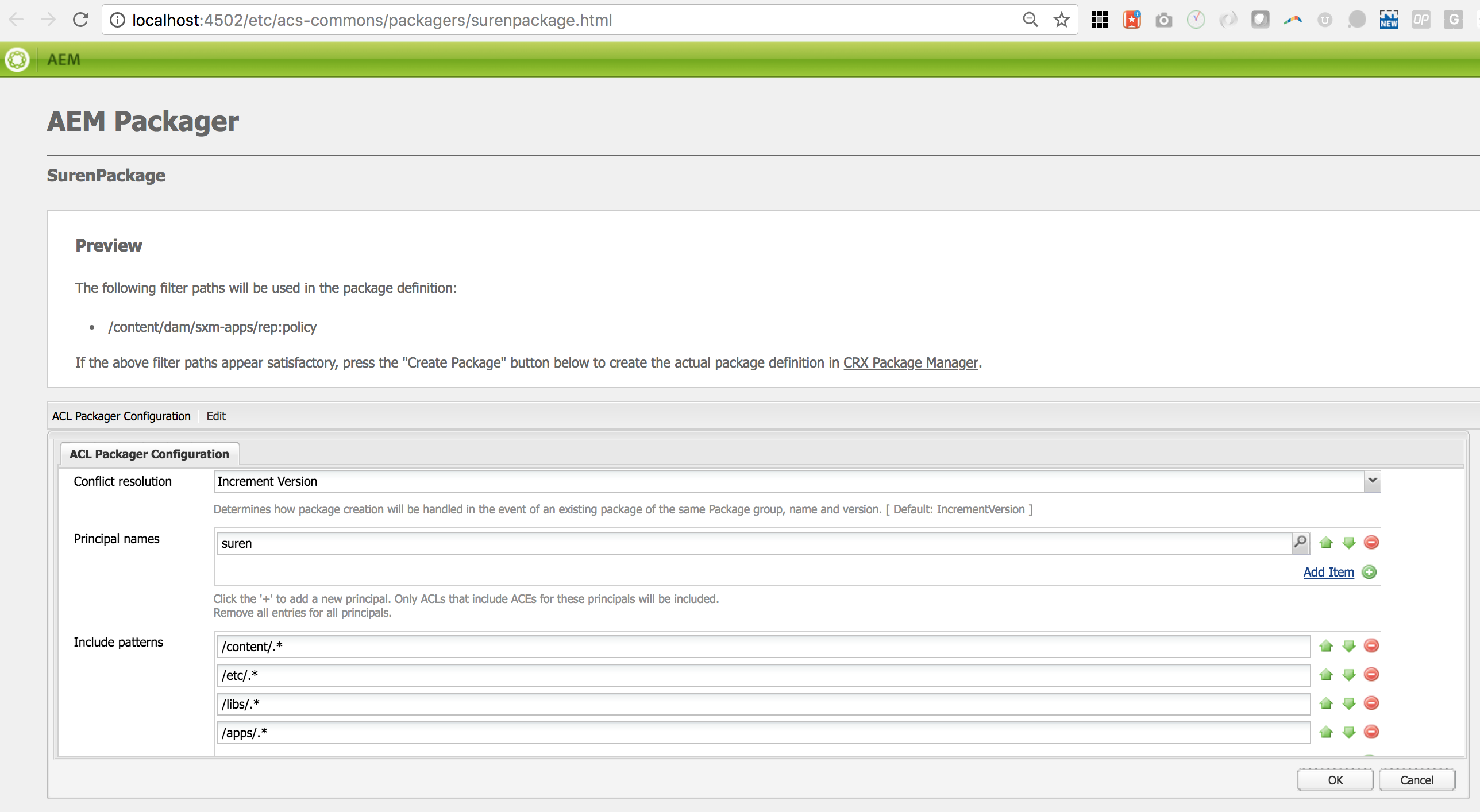Move the /content/.* pattern down
Screen dimensions: 1480x812
(x=1349, y=646)
